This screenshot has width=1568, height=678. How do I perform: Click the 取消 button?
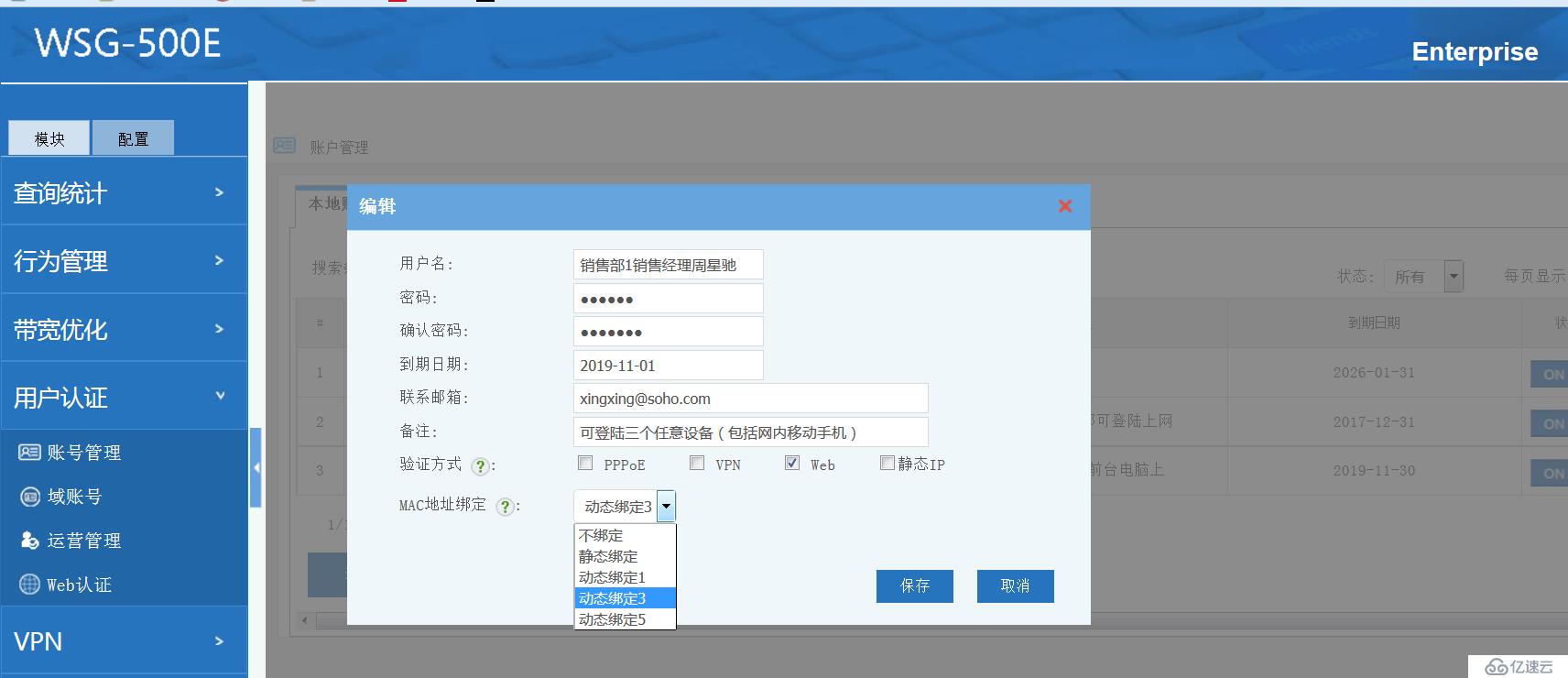1015,586
